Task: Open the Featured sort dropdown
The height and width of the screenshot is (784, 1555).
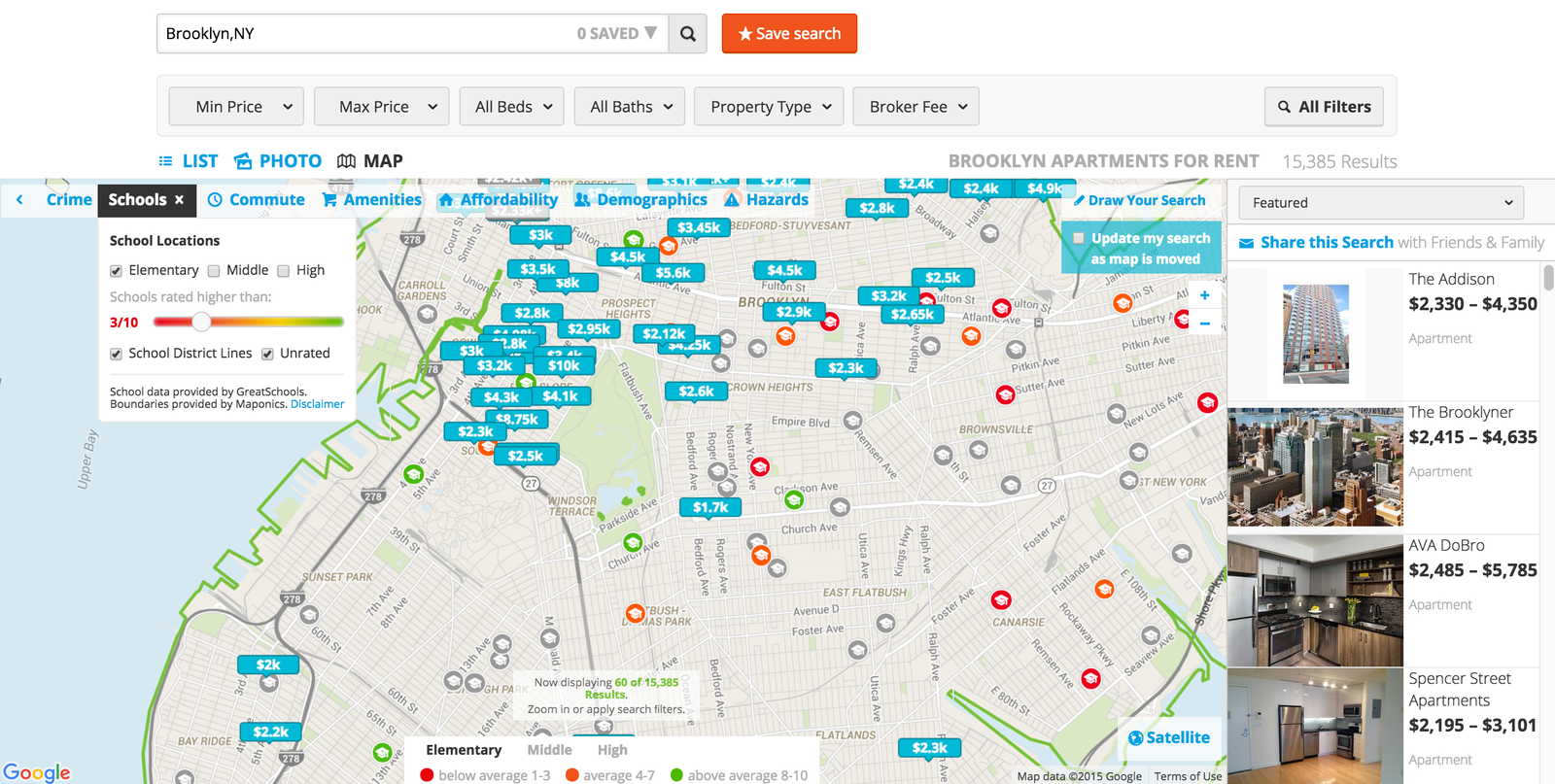Action: click(1381, 203)
